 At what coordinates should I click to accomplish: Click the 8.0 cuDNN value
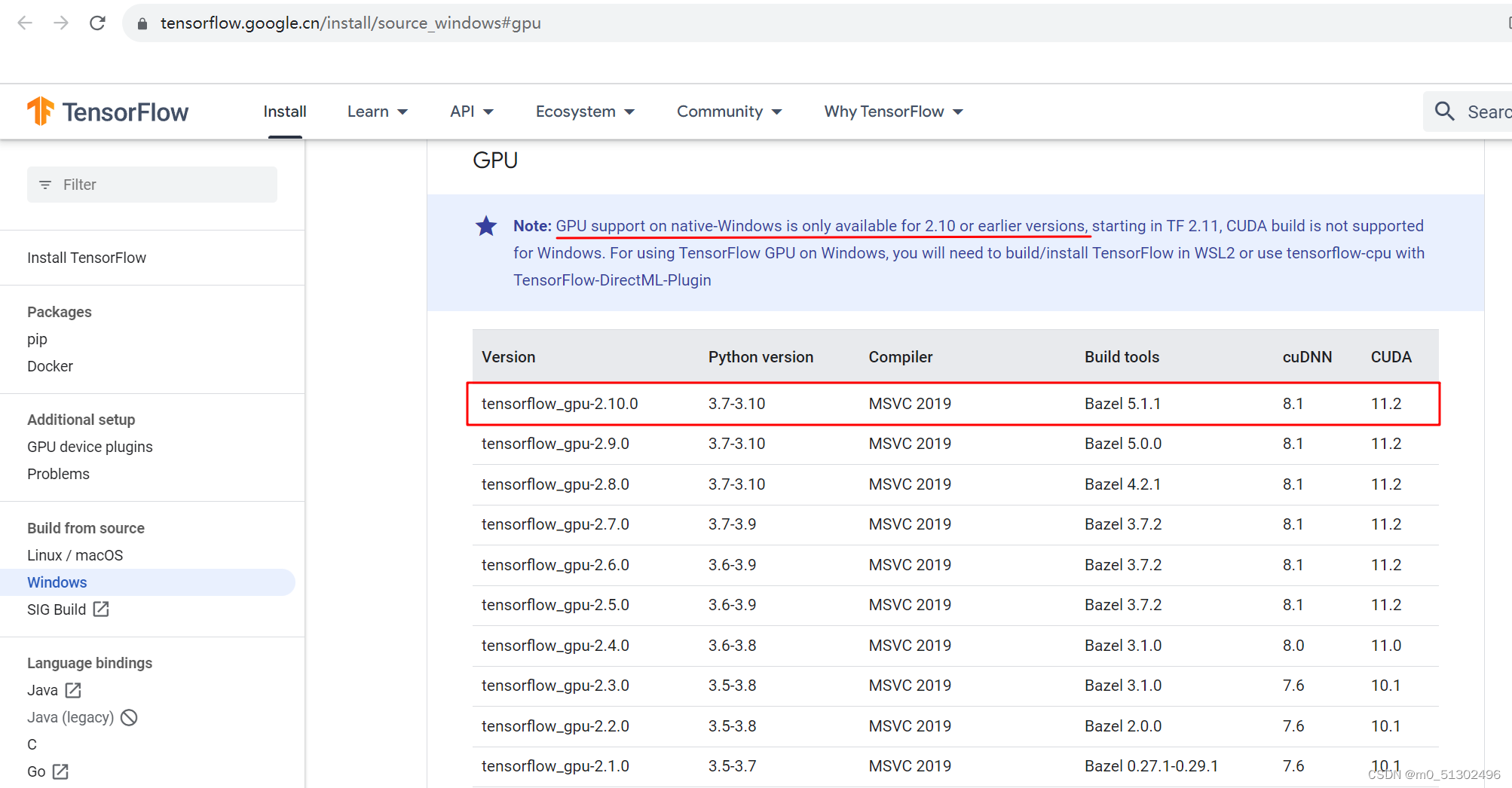1293,646
